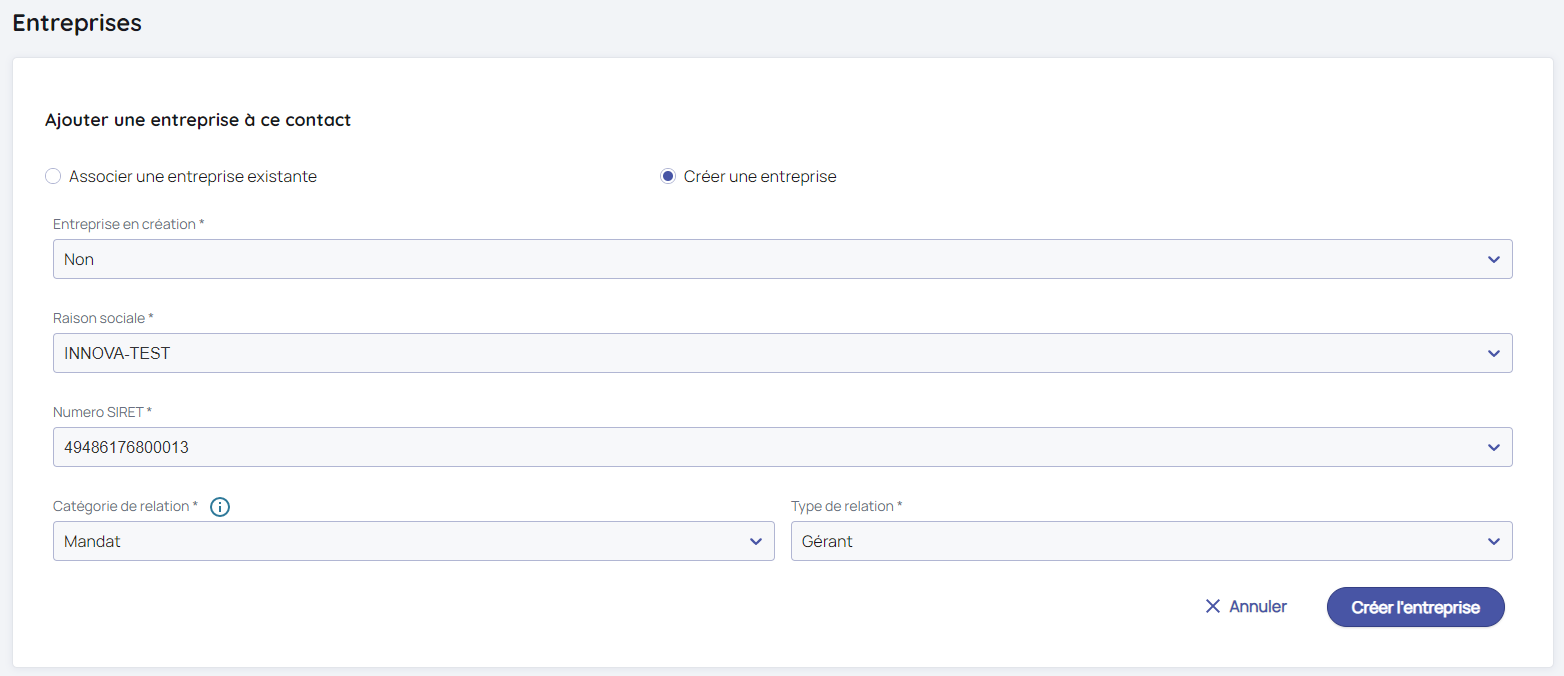Click the chevron arrow in Entreprise en création
The width and height of the screenshot is (1564, 676).
[1493, 260]
